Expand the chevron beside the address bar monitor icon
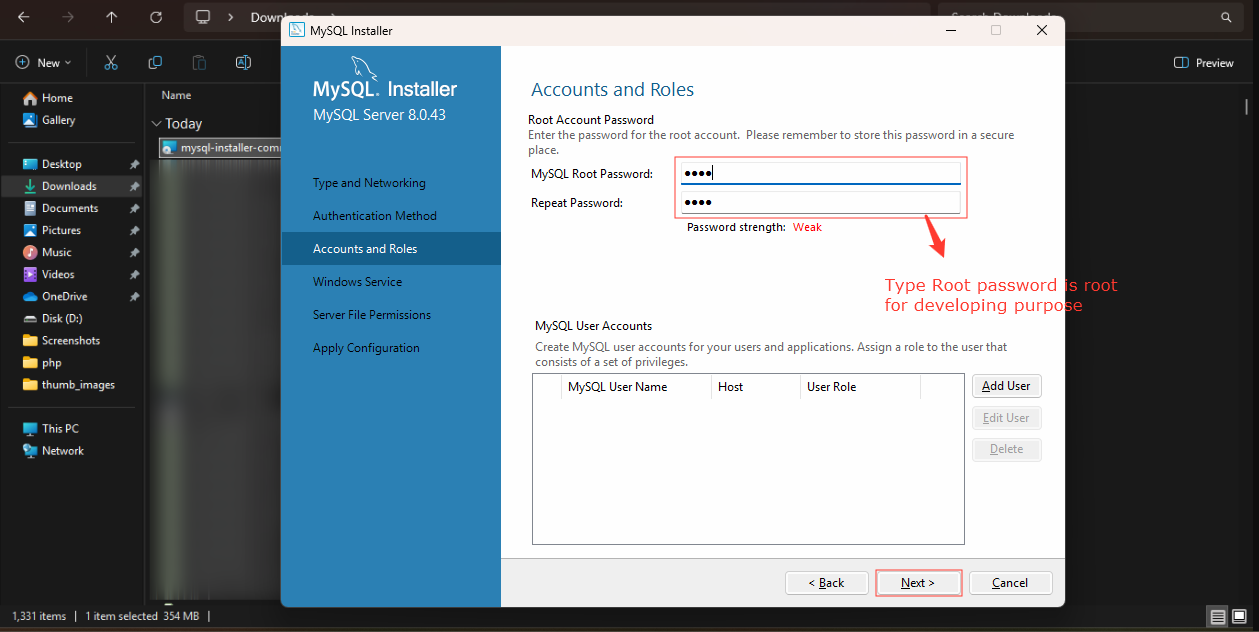The image size is (1259, 632). coord(231,17)
